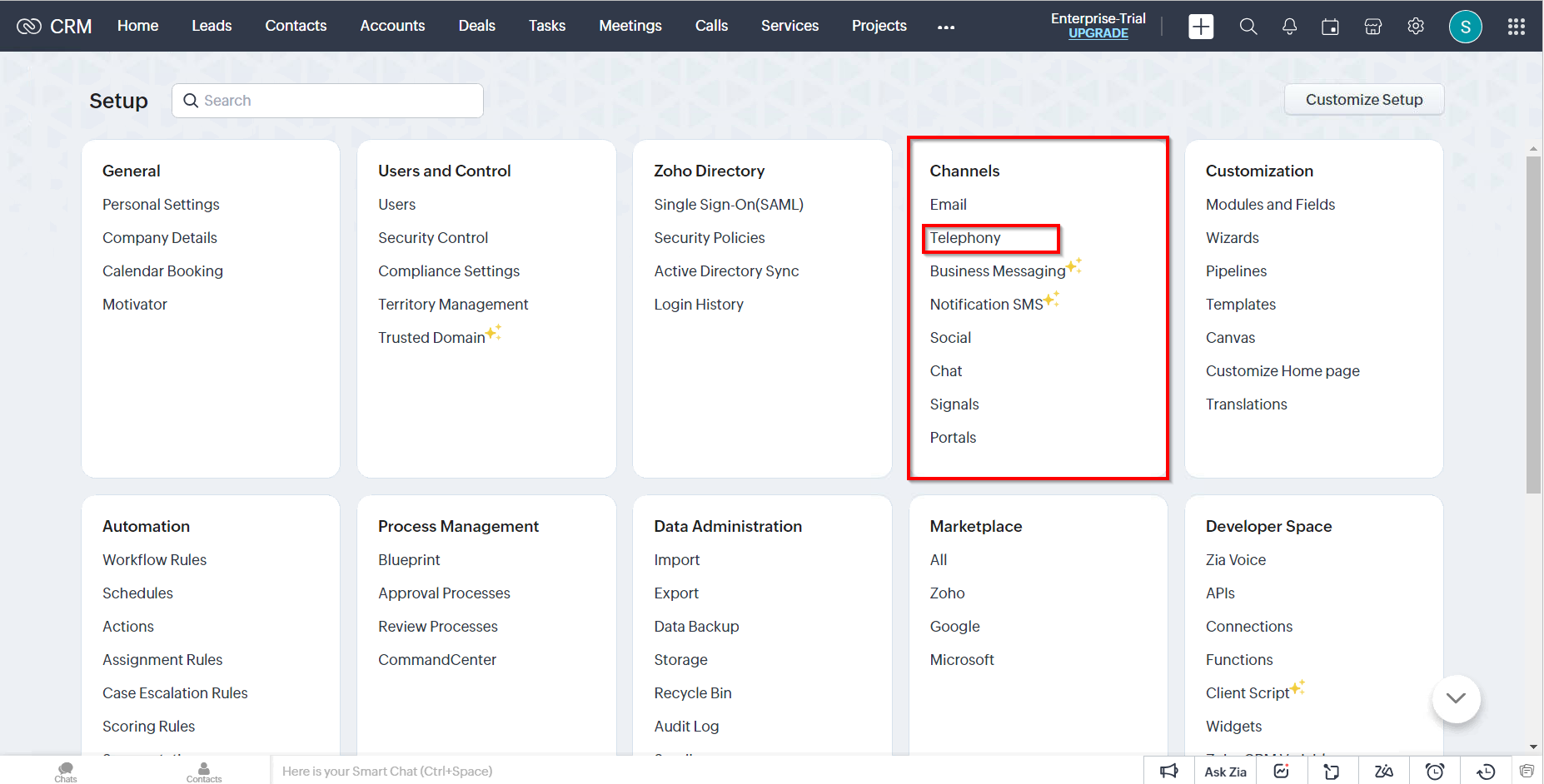Open the announcements megaphone icon
The width and height of the screenshot is (1544, 784).
(x=1169, y=772)
